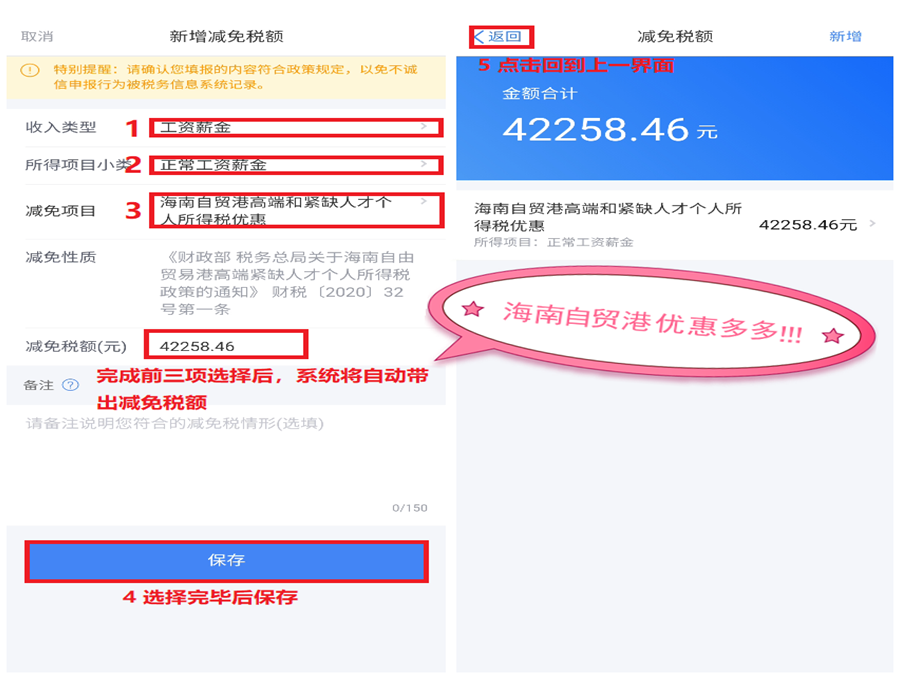Click the 备注 remarks text area
This screenshot has width=902, height=683.
tap(226, 463)
